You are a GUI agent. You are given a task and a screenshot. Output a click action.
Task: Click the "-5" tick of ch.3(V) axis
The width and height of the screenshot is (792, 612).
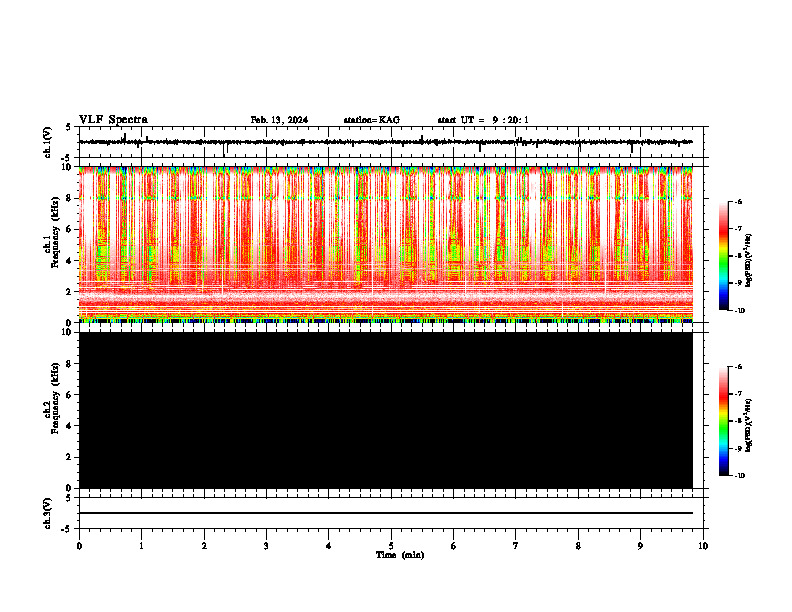pyautogui.click(x=67, y=529)
